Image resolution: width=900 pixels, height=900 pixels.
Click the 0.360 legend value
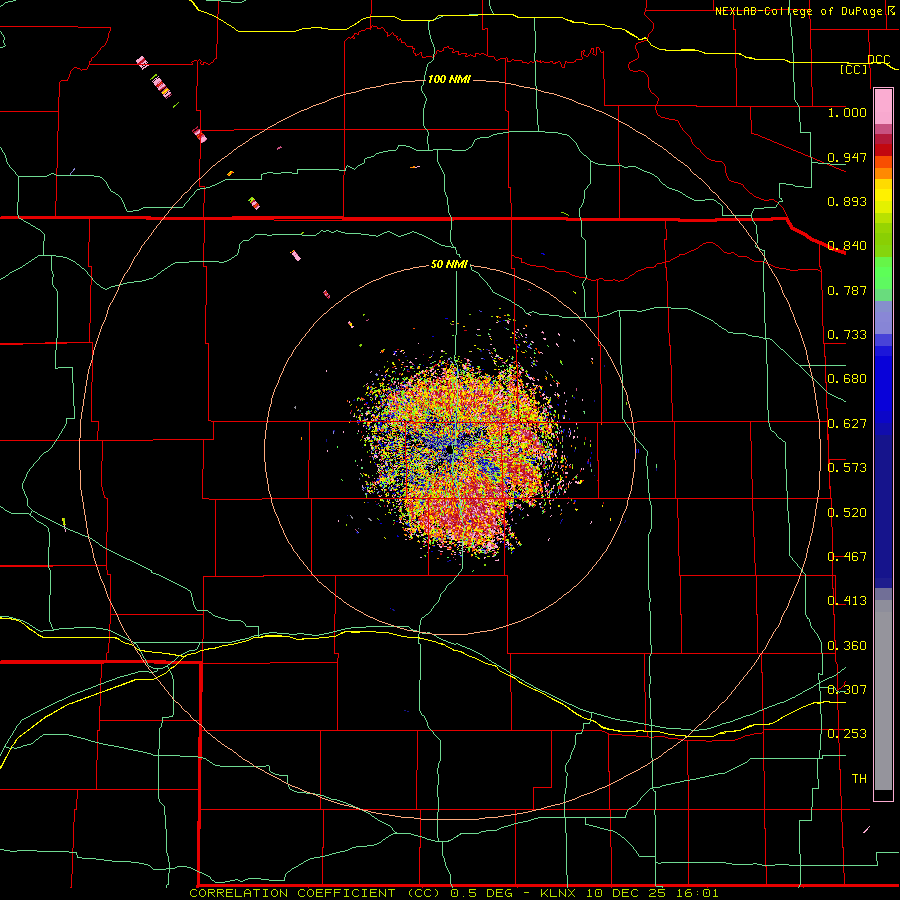coord(847,646)
